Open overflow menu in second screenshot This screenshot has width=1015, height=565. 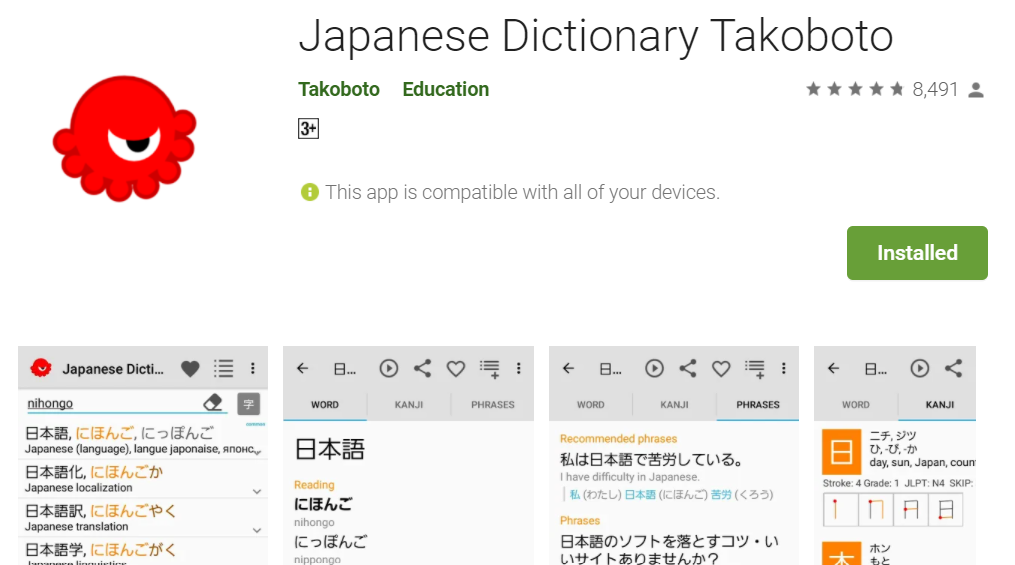coord(519,369)
